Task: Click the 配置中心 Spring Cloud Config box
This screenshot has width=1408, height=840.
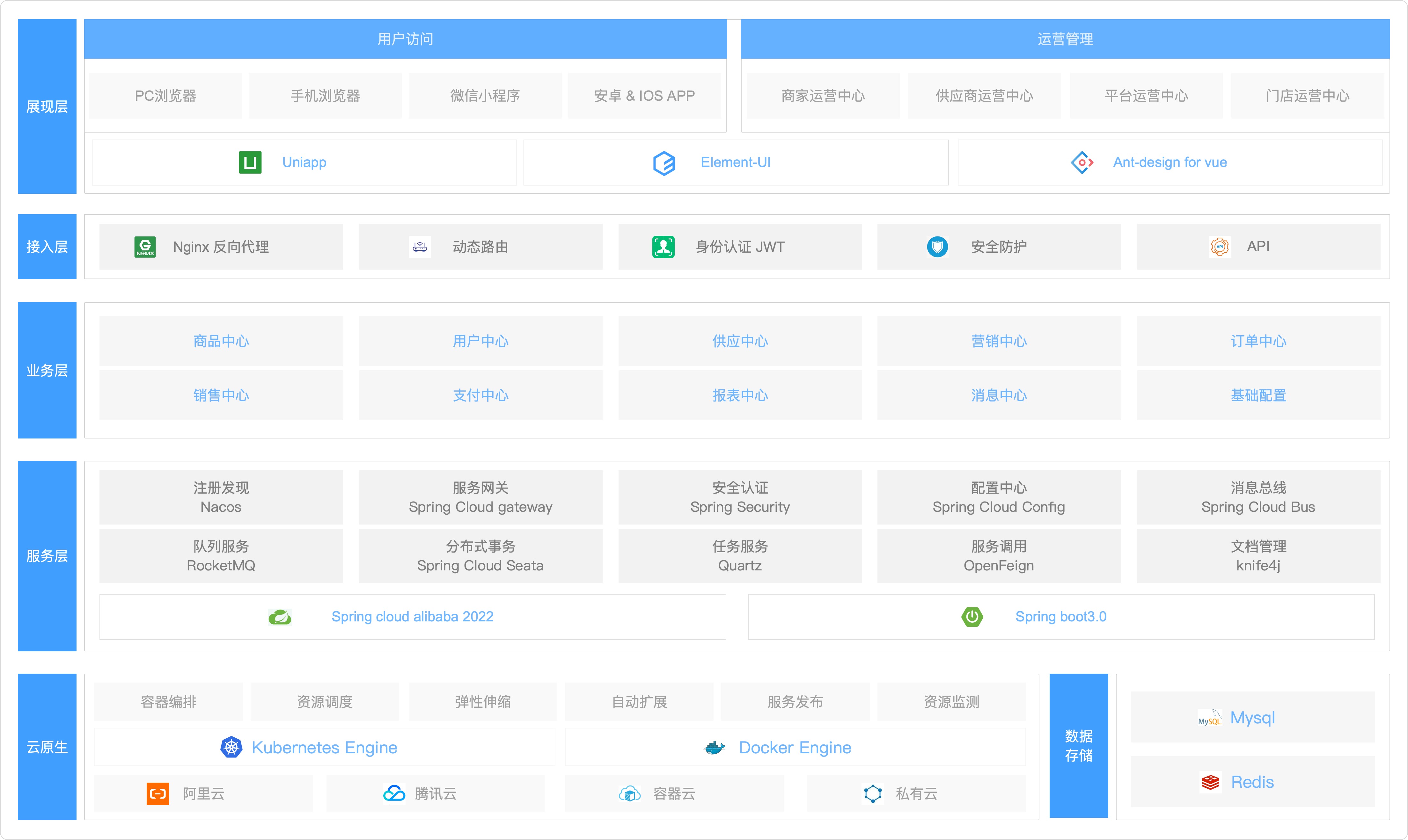Action: point(999,497)
